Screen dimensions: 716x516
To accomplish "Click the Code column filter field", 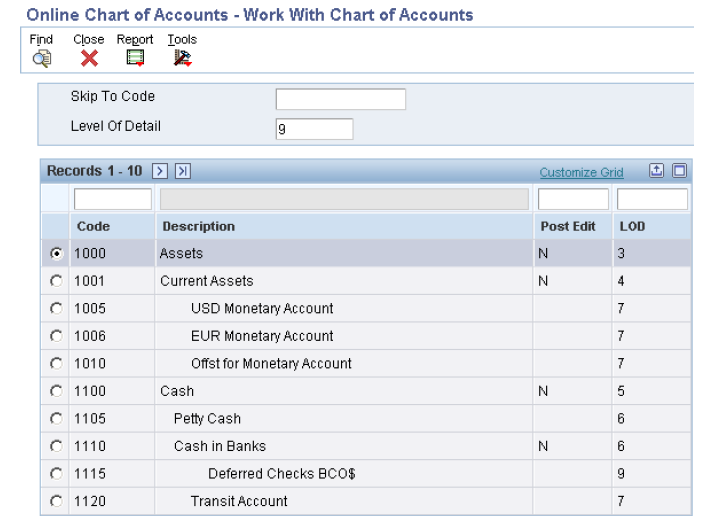I will click(x=113, y=199).
